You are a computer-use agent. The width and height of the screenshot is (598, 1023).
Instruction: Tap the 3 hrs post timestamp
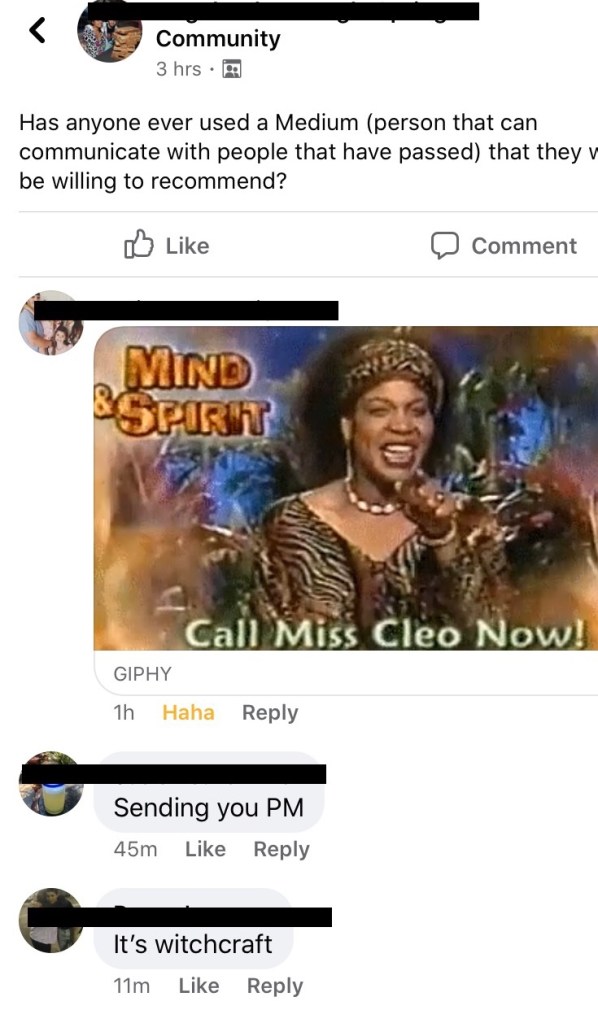click(x=179, y=69)
